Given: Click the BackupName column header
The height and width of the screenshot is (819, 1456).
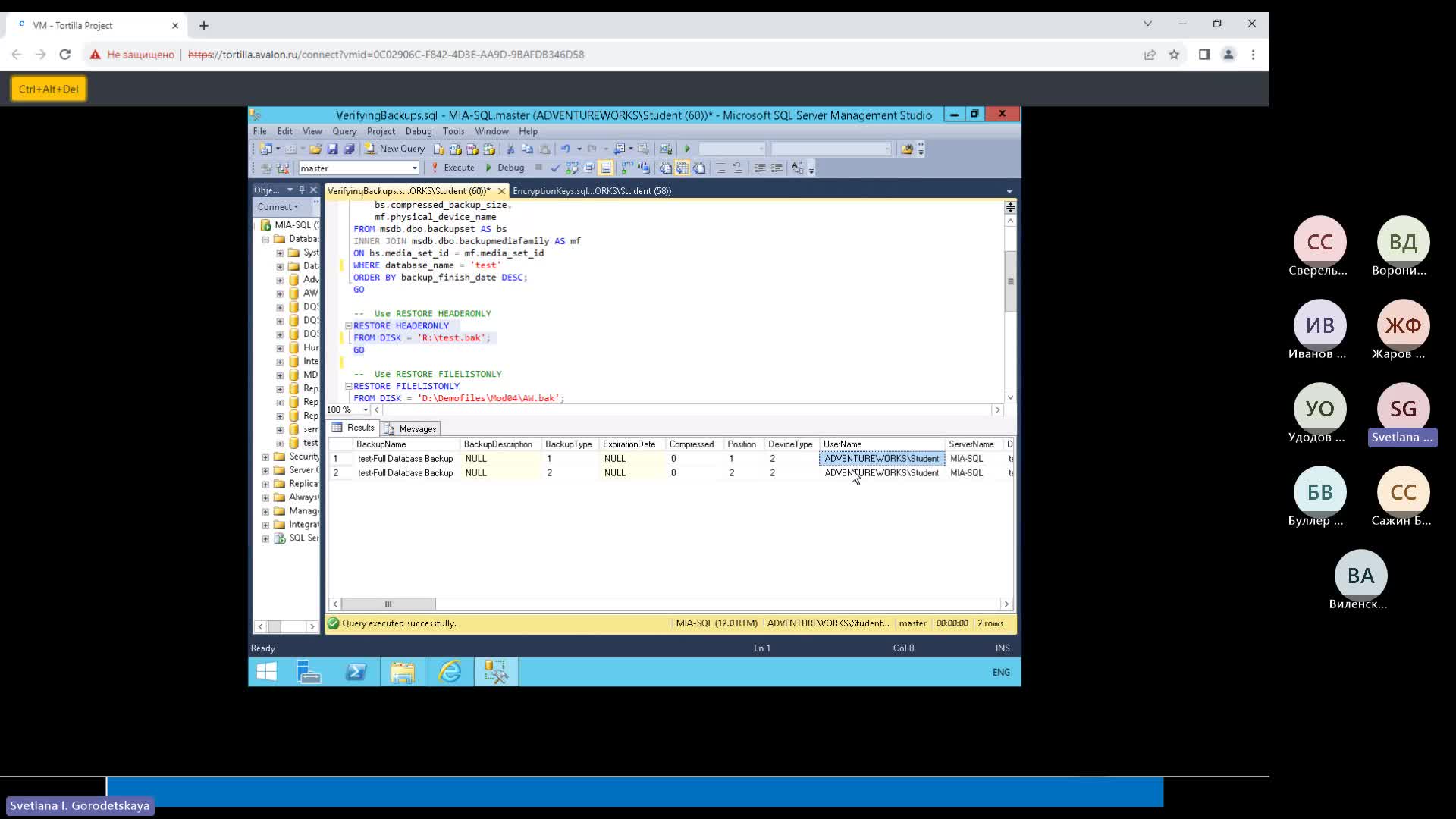Looking at the screenshot, I should pos(406,444).
